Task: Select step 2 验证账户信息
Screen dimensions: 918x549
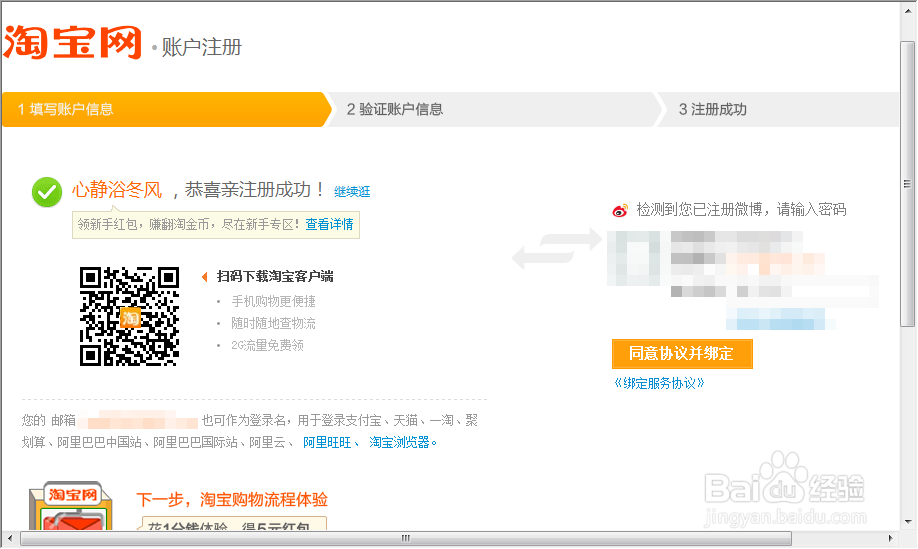Action: pyautogui.click(x=495, y=109)
